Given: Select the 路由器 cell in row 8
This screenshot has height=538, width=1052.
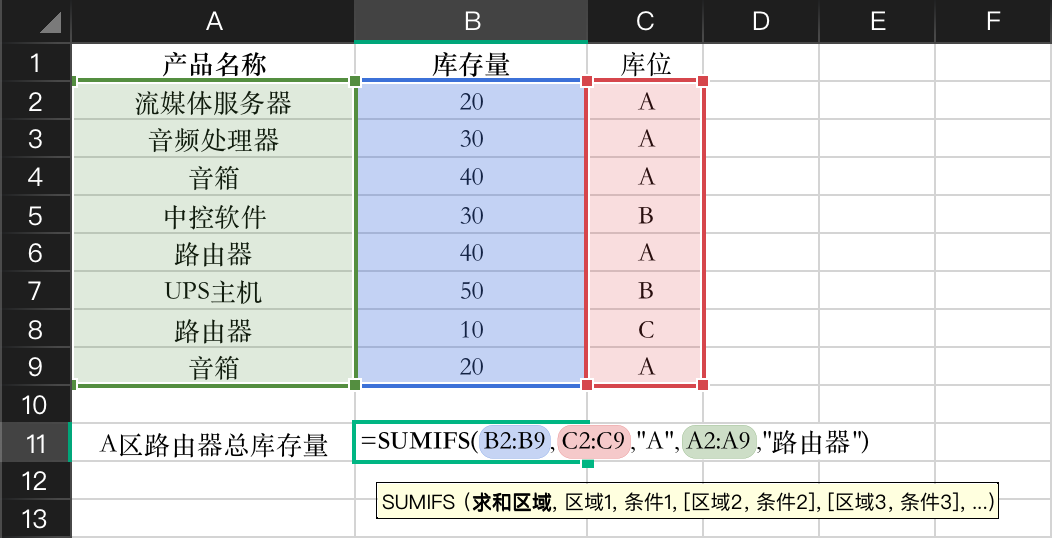Looking at the screenshot, I should point(213,329).
